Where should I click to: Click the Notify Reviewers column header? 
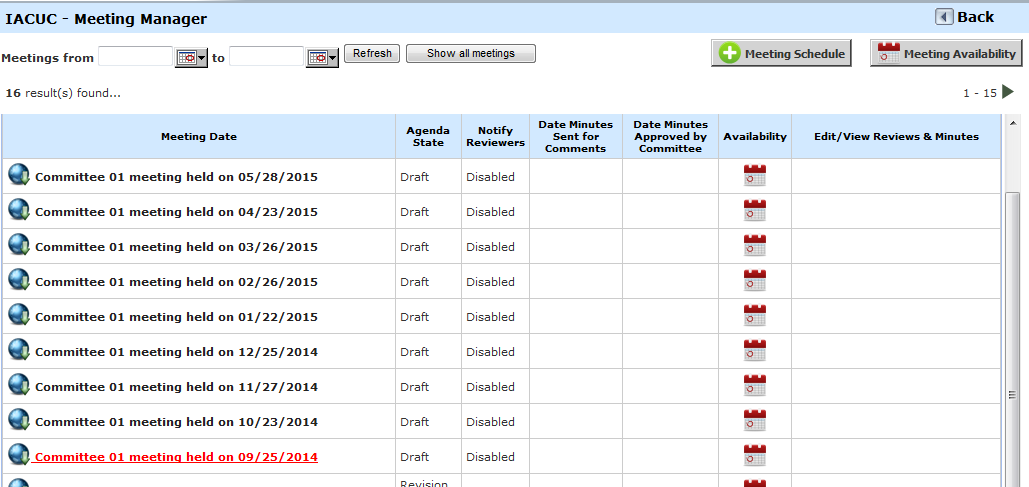[x=495, y=137]
